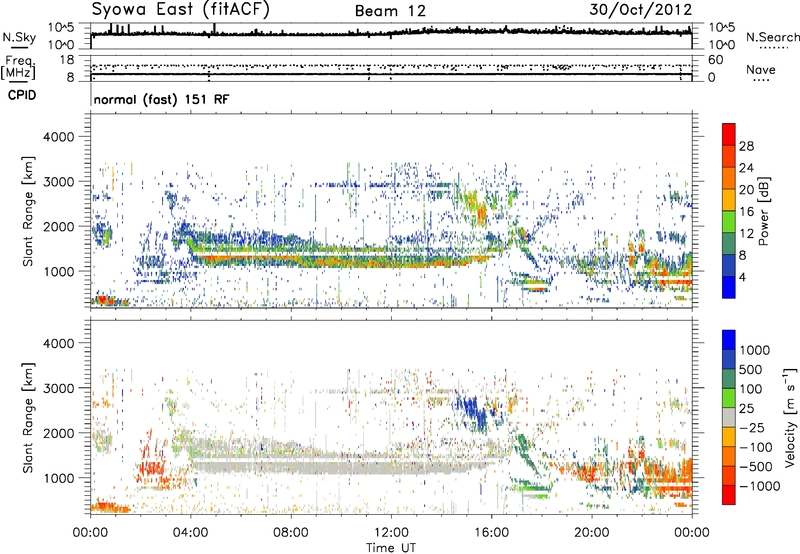Click the '28' Power colorbar tick value
The image size is (800, 554).
[x=746, y=146]
